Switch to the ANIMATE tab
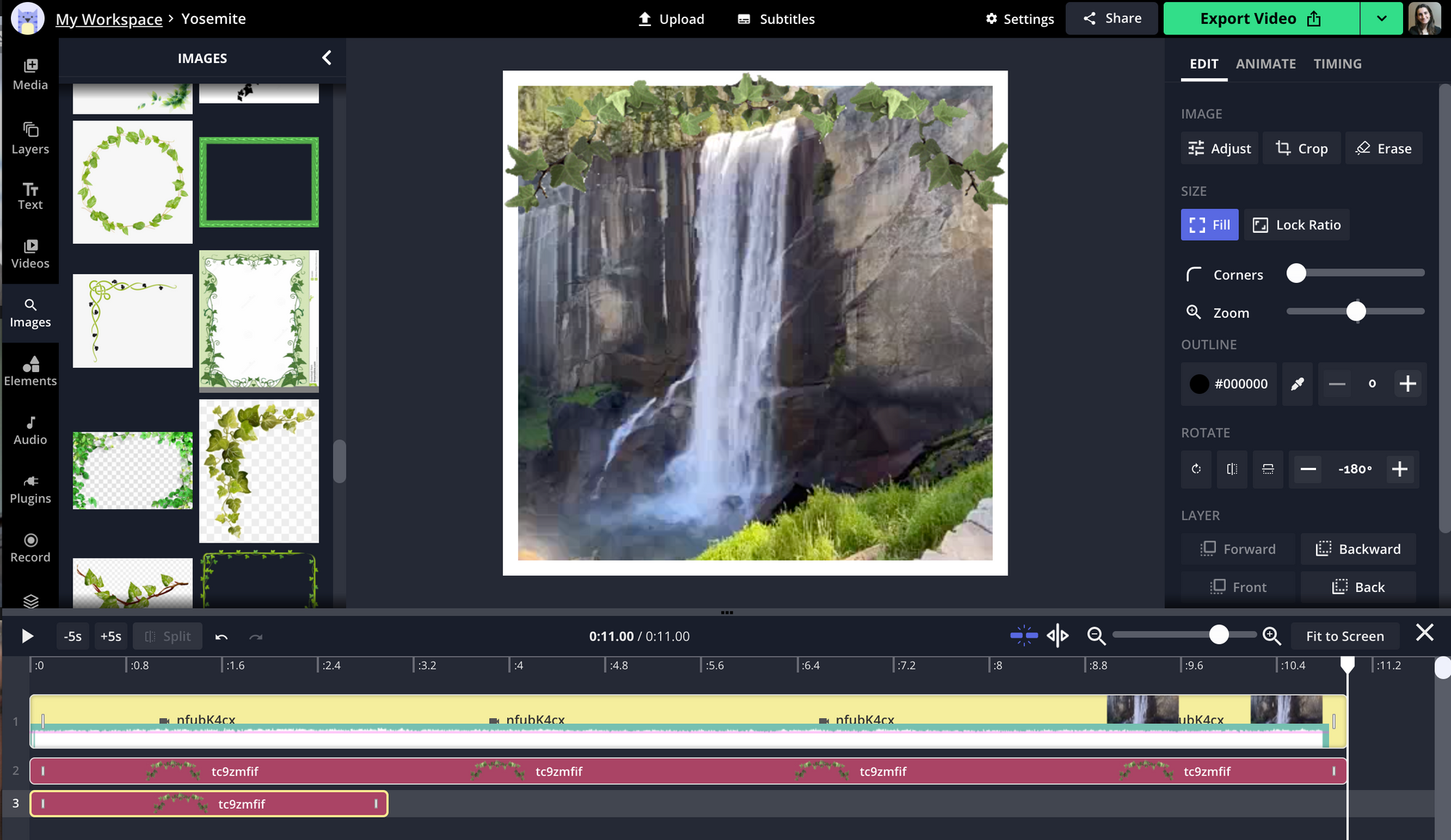This screenshot has width=1451, height=840. [x=1265, y=64]
